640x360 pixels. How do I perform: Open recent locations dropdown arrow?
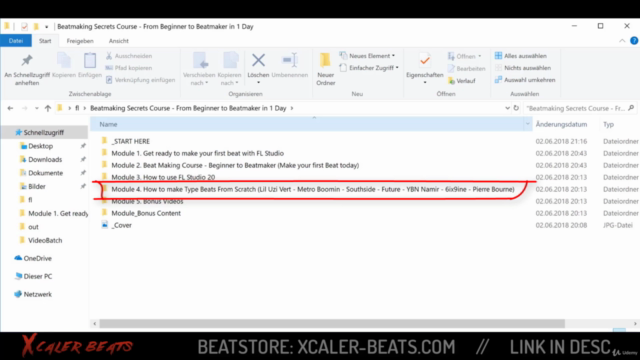pyautogui.click(x=37, y=108)
